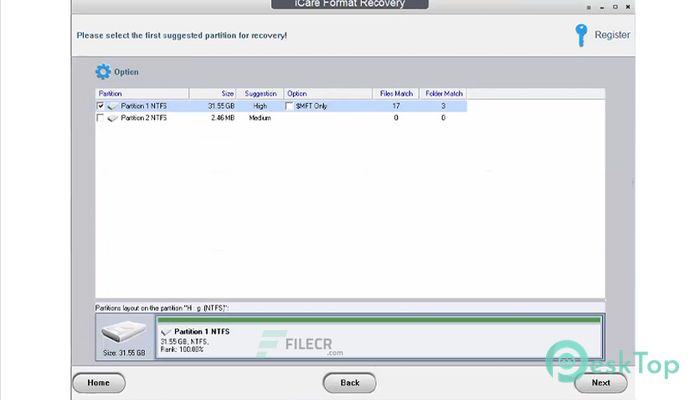Select the Partition 1 NTFS row name
The image size is (700, 400).
pyautogui.click(x=144, y=106)
